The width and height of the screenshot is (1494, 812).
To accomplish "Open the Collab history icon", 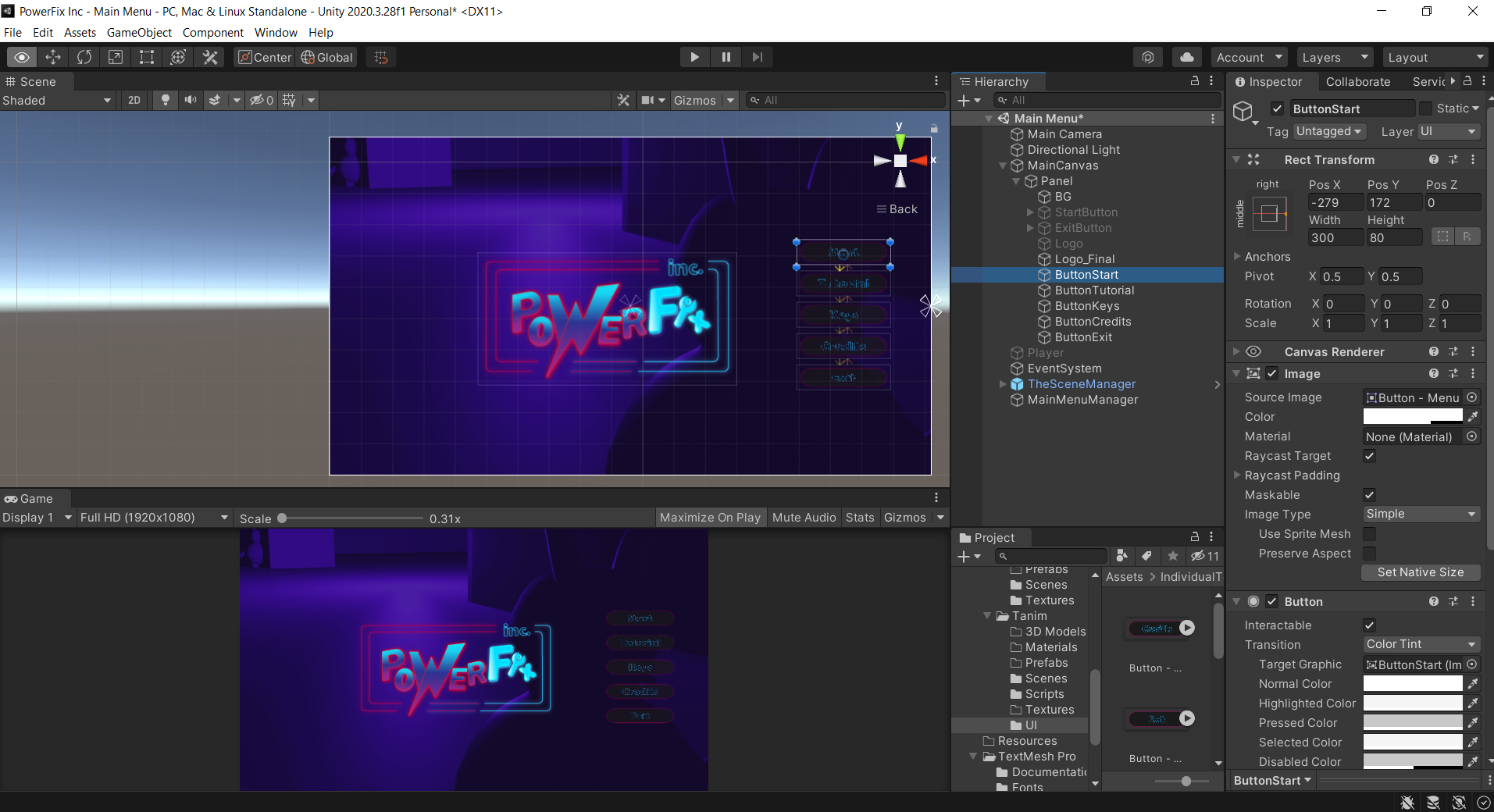I will point(1148,57).
